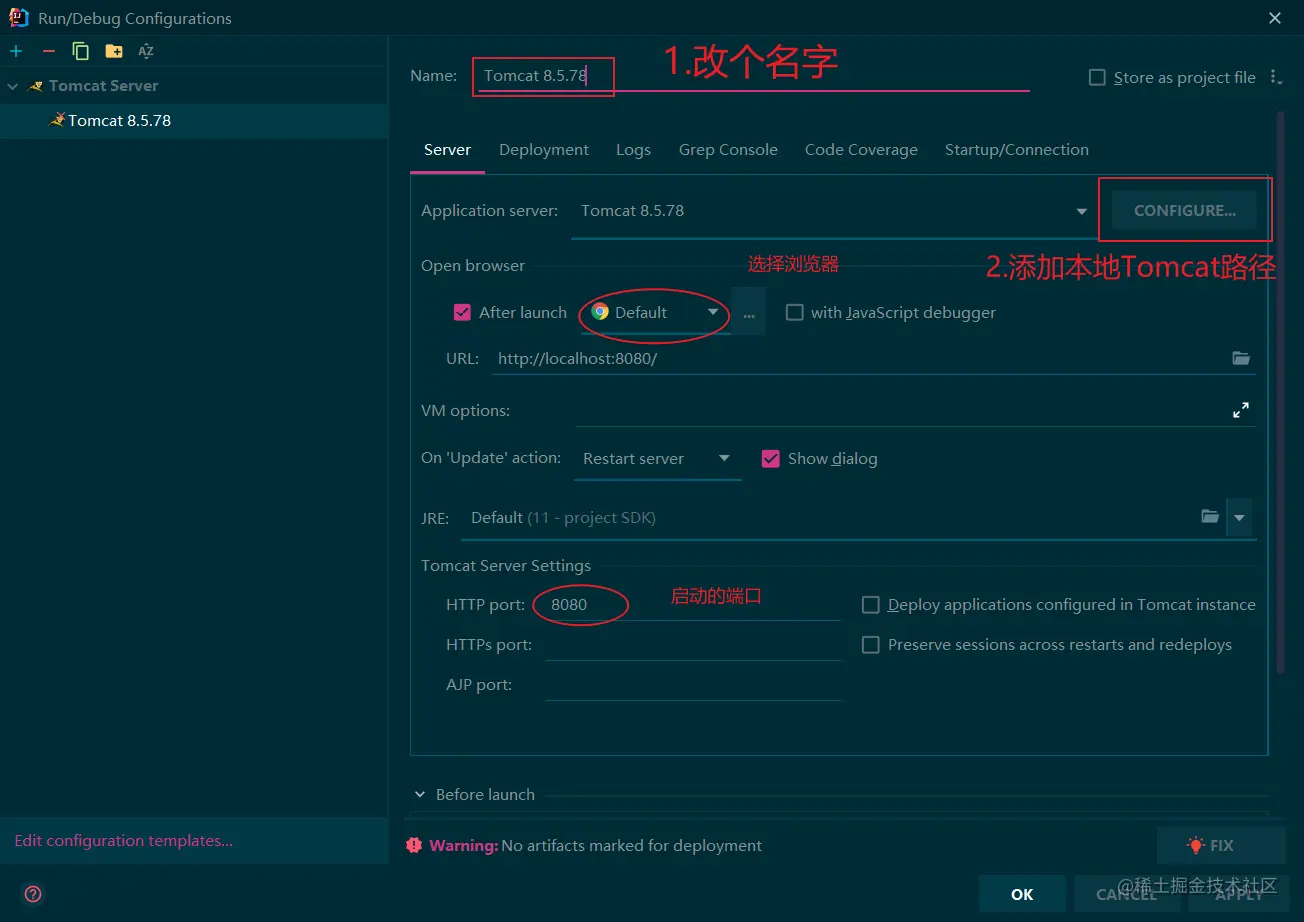Create new folder for configurations
Viewport: 1304px width, 922px height.
click(114, 51)
